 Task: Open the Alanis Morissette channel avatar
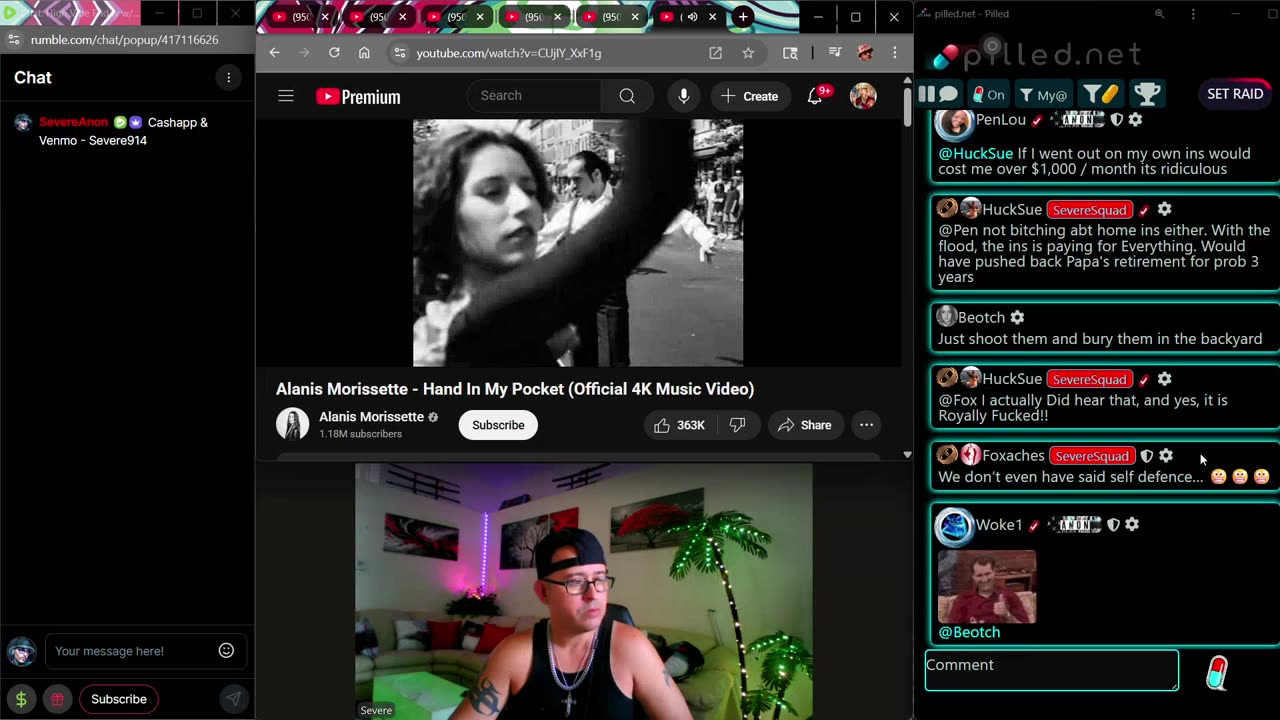tap(293, 425)
